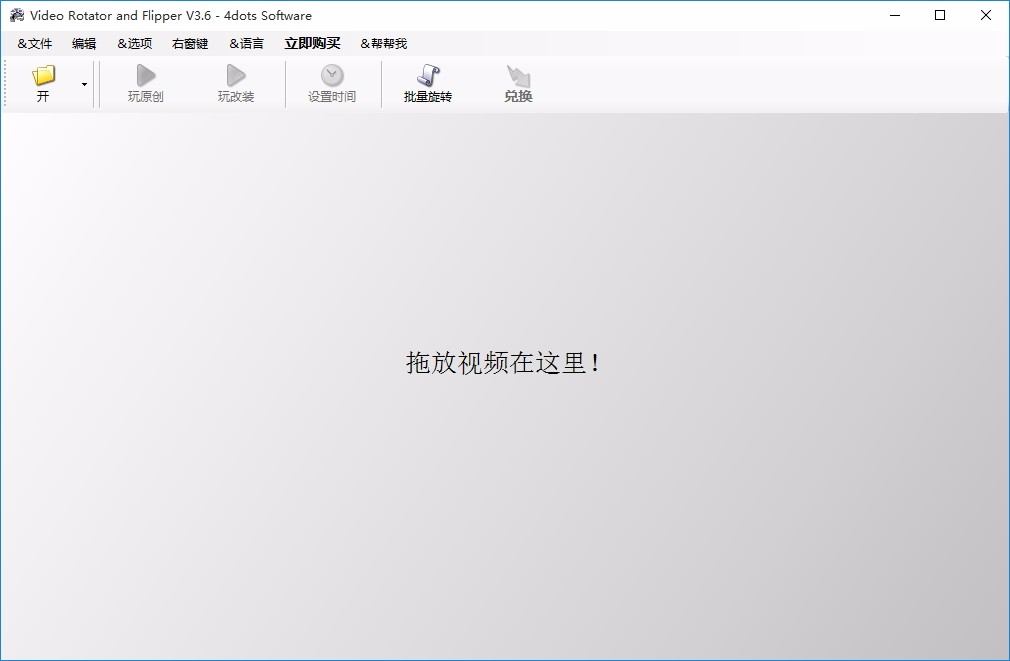The width and height of the screenshot is (1010, 661).
Task: Click the app icon in title bar
Action: [x=17, y=15]
